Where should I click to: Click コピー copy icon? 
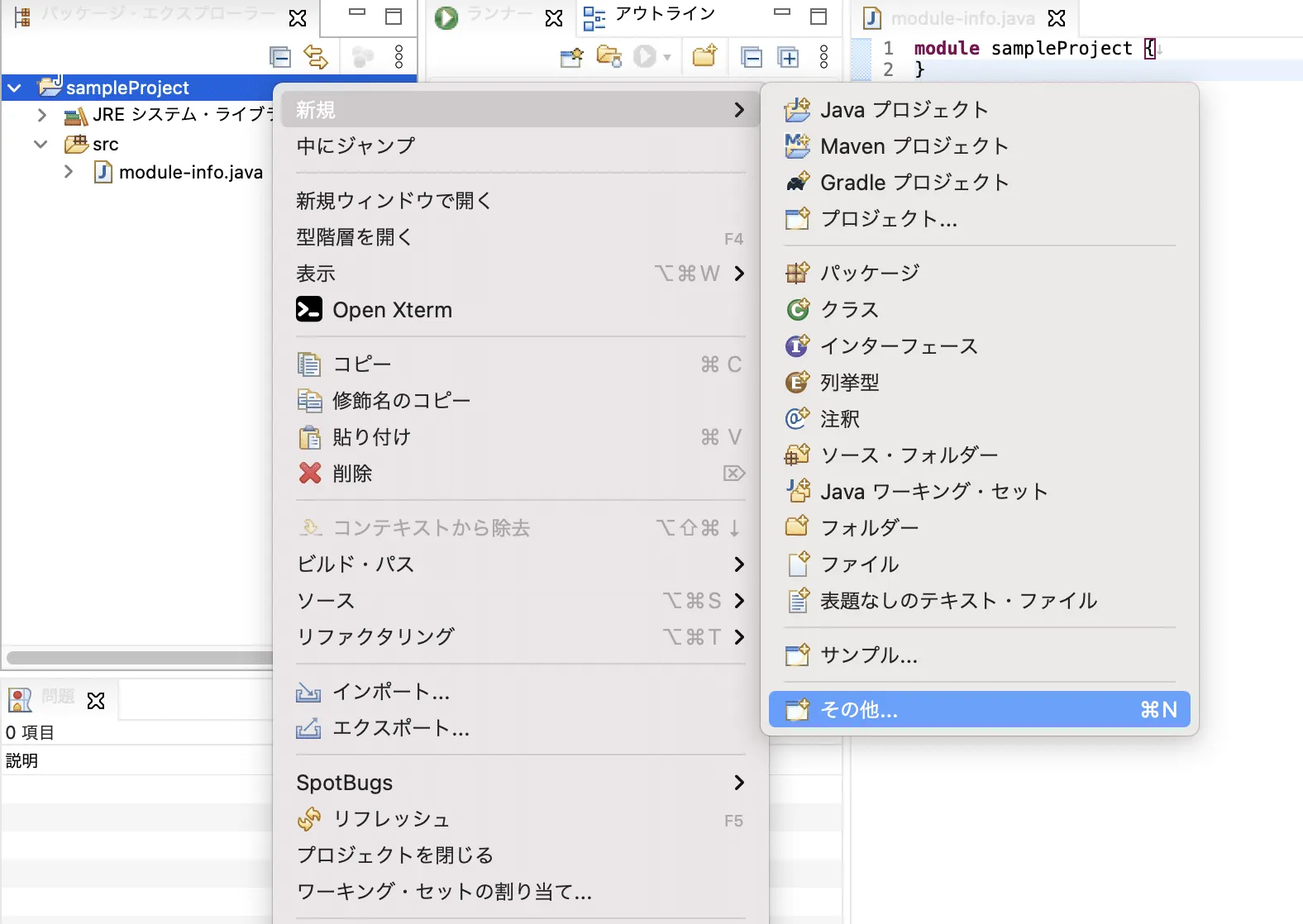[309, 364]
